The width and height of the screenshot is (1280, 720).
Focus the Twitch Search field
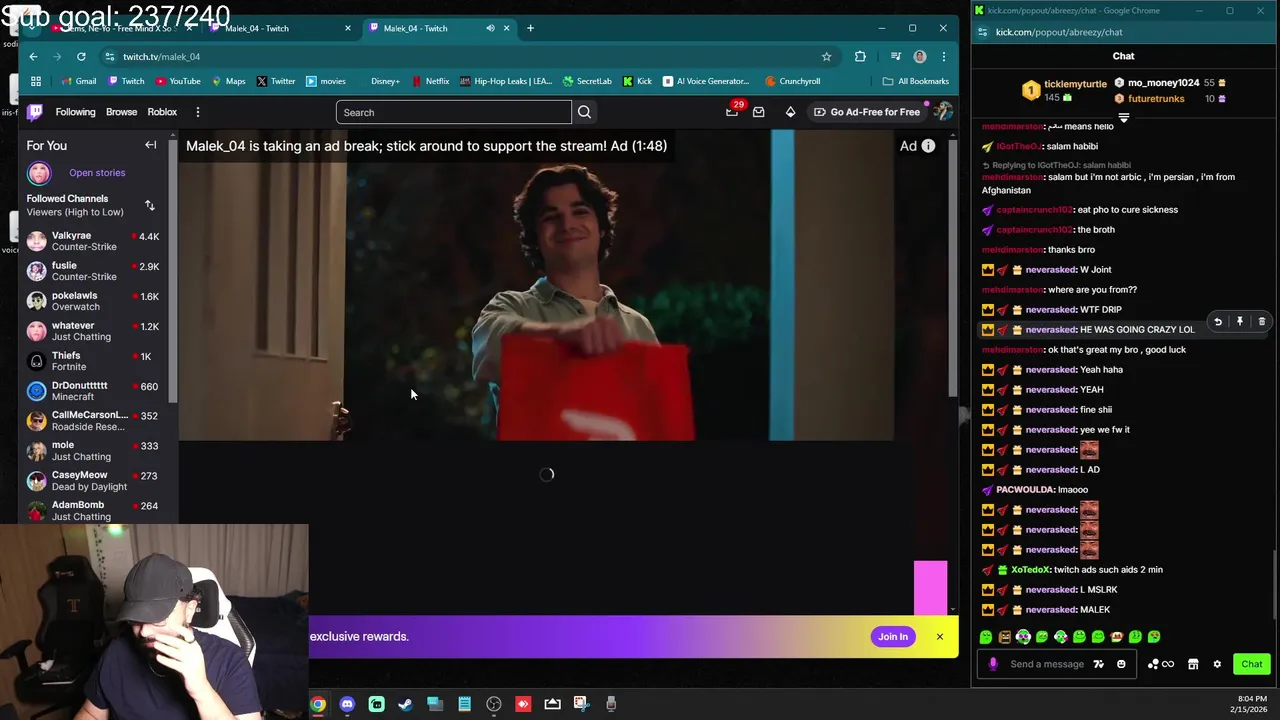(454, 112)
